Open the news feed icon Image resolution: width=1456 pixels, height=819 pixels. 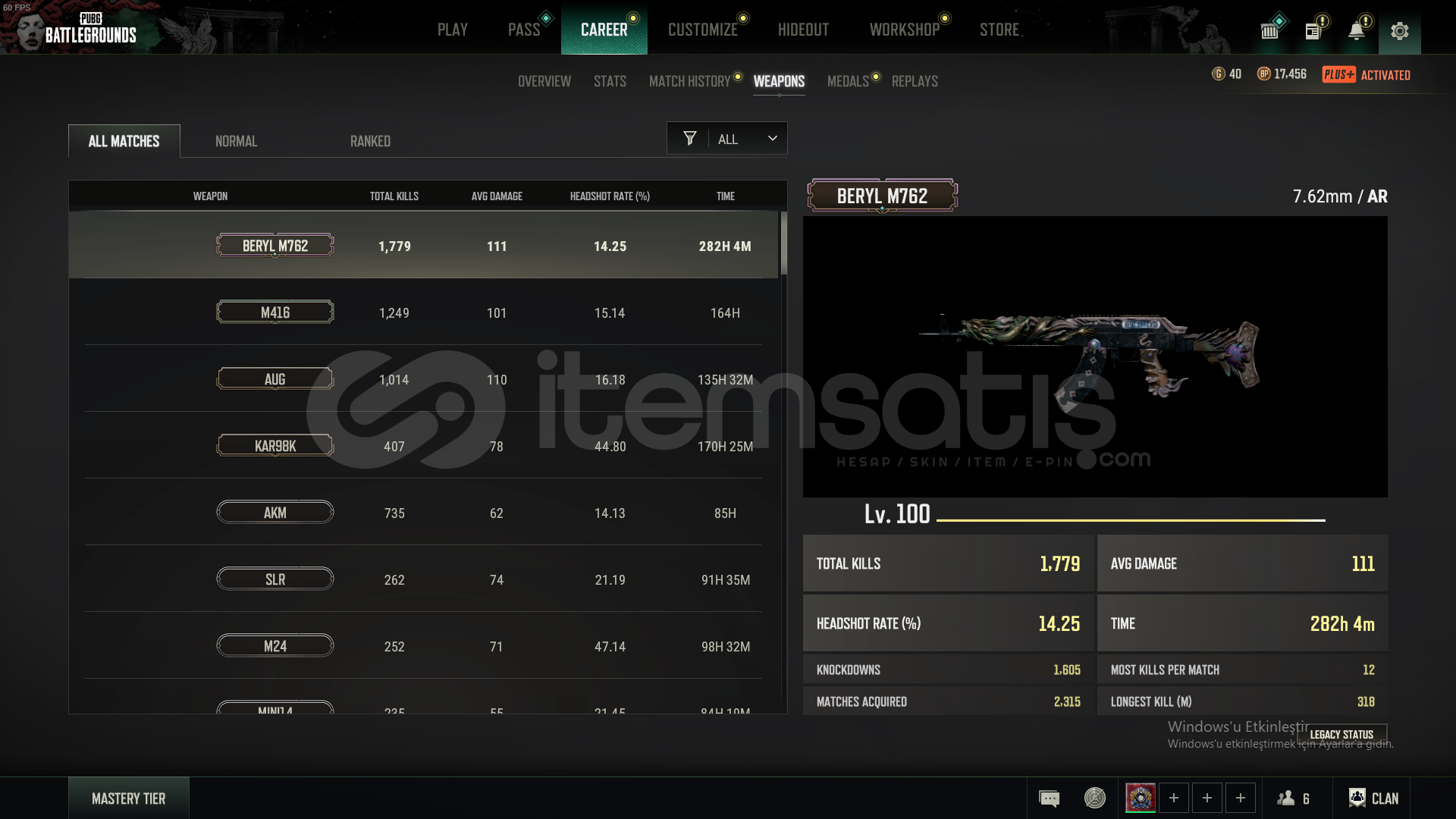pos(1313,31)
